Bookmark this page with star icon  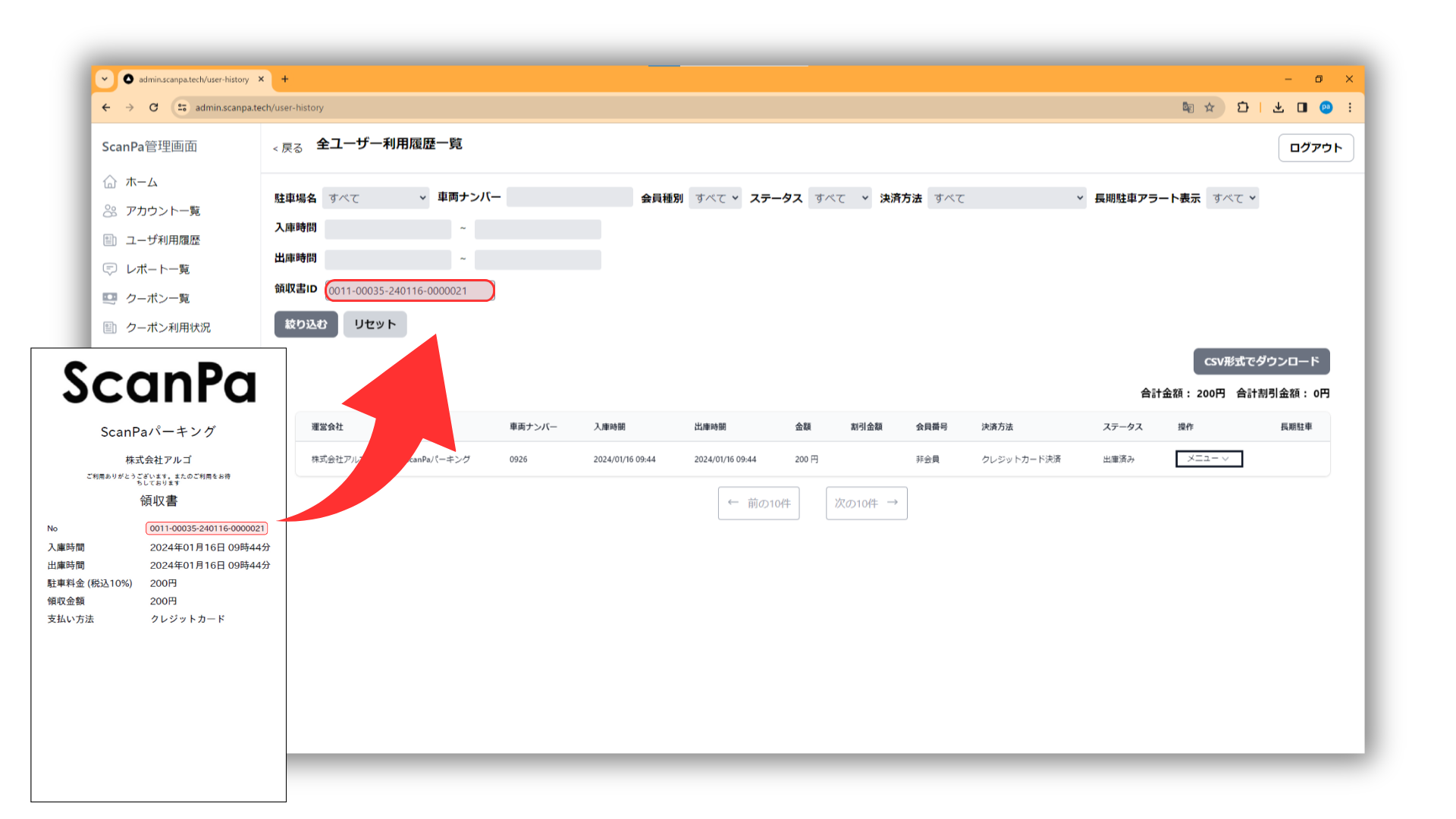1210,108
